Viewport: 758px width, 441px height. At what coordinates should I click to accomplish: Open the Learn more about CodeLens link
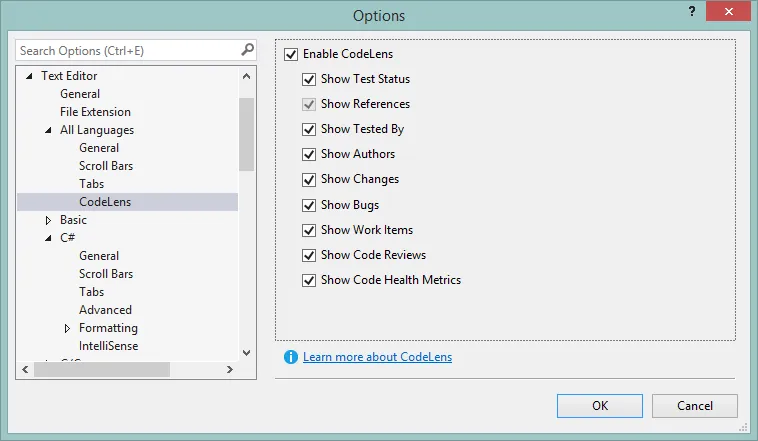tap(377, 357)
